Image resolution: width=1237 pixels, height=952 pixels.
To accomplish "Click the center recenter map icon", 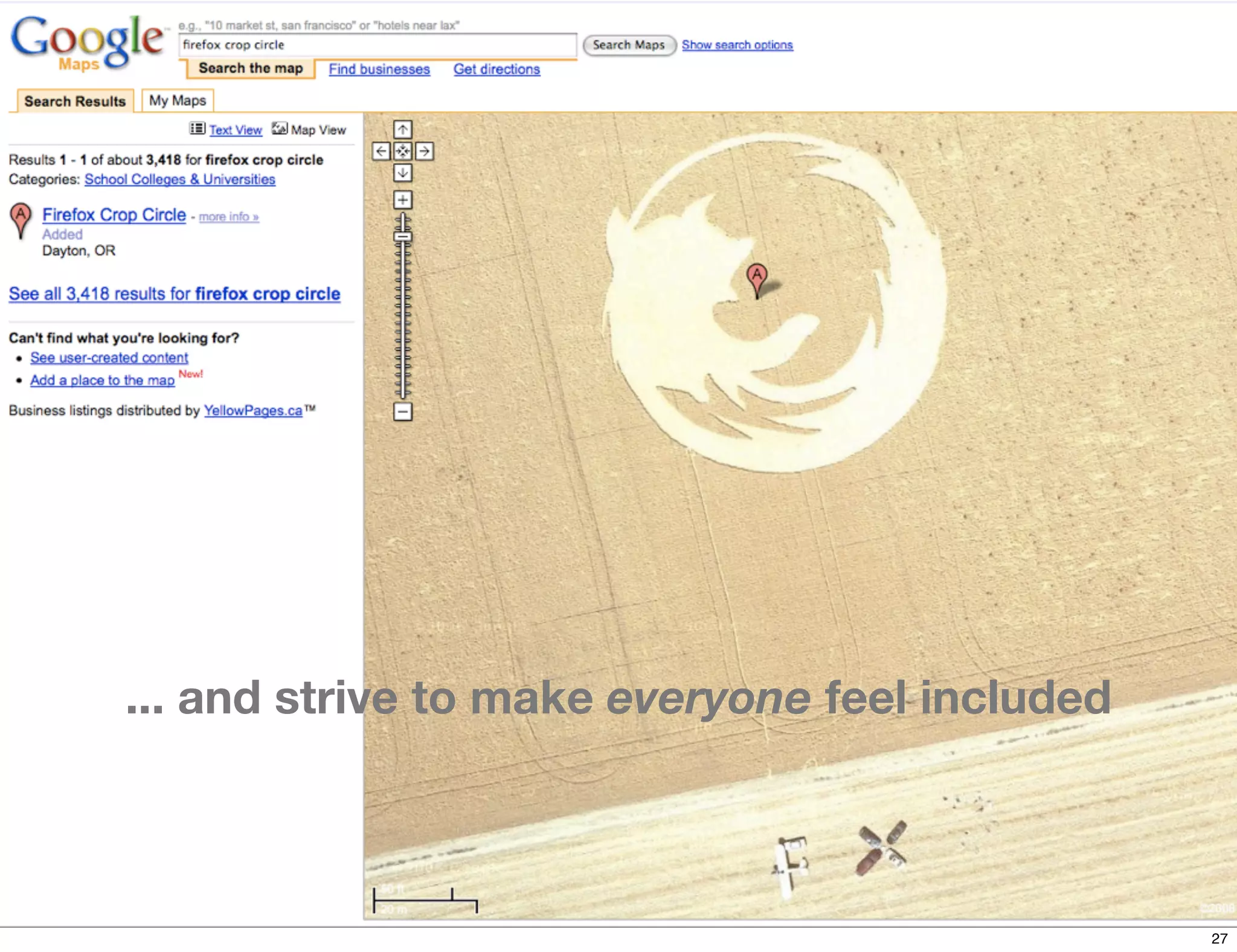I will [x=403, y=151].
